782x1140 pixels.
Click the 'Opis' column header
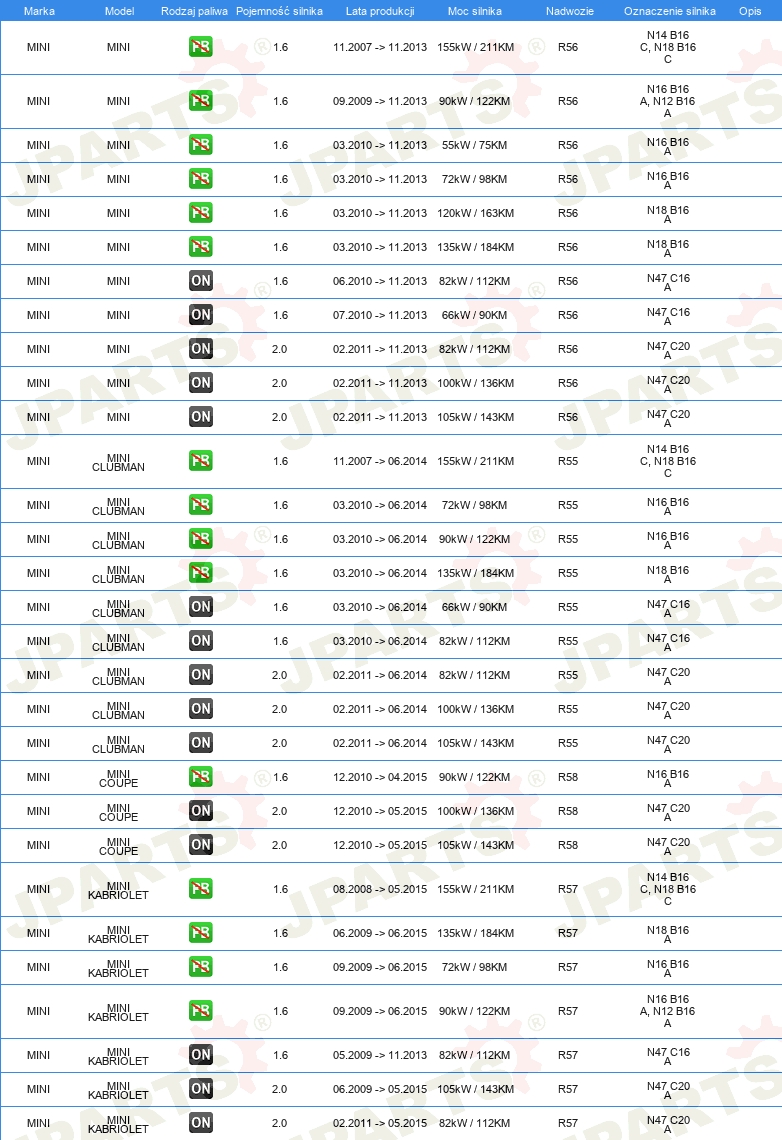750,11
